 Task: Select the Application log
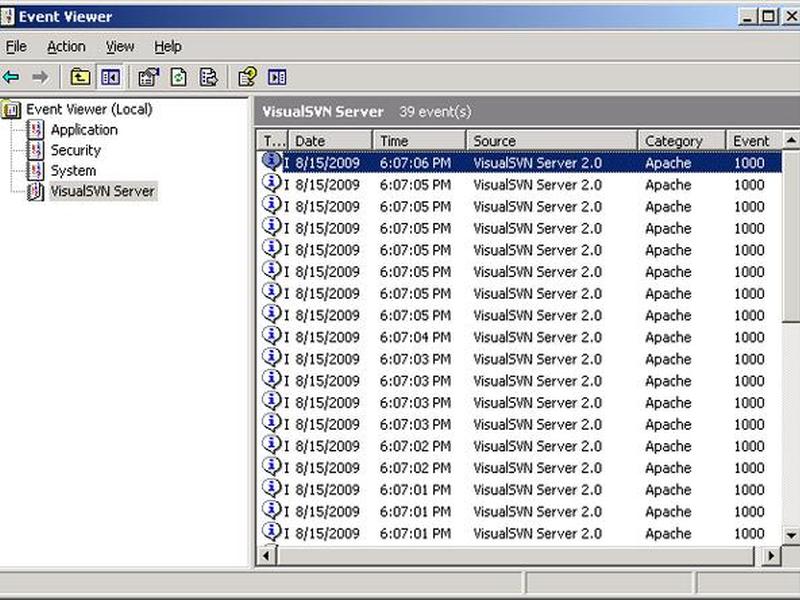point(84,130)
